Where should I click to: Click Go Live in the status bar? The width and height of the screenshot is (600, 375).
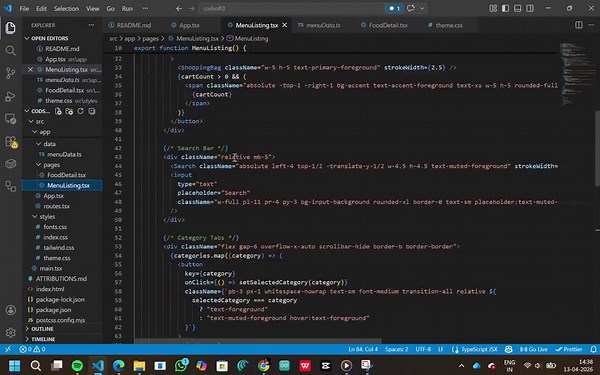click(533, 349)
